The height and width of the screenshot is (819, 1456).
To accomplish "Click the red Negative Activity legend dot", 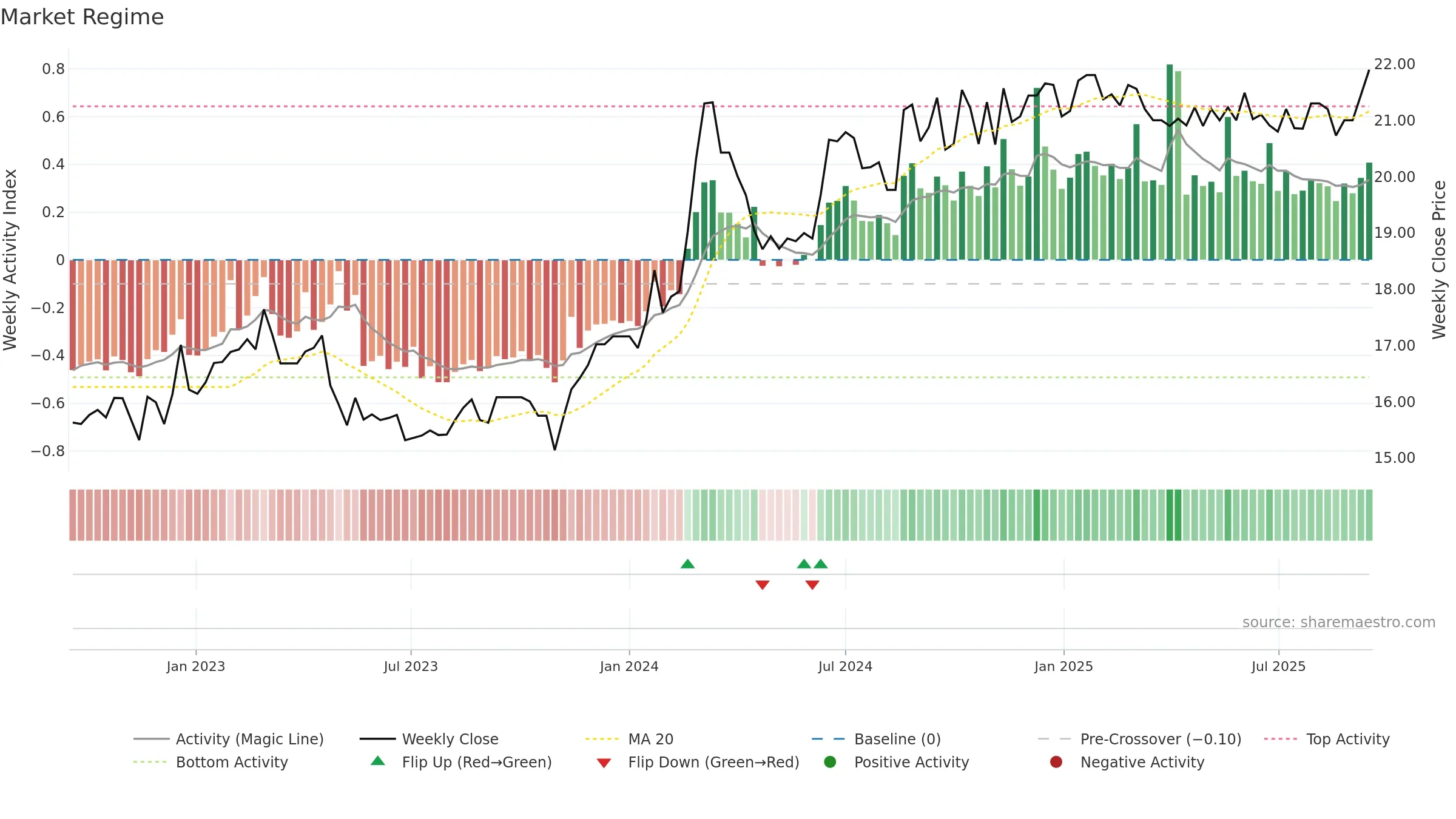I will 1056,762.
